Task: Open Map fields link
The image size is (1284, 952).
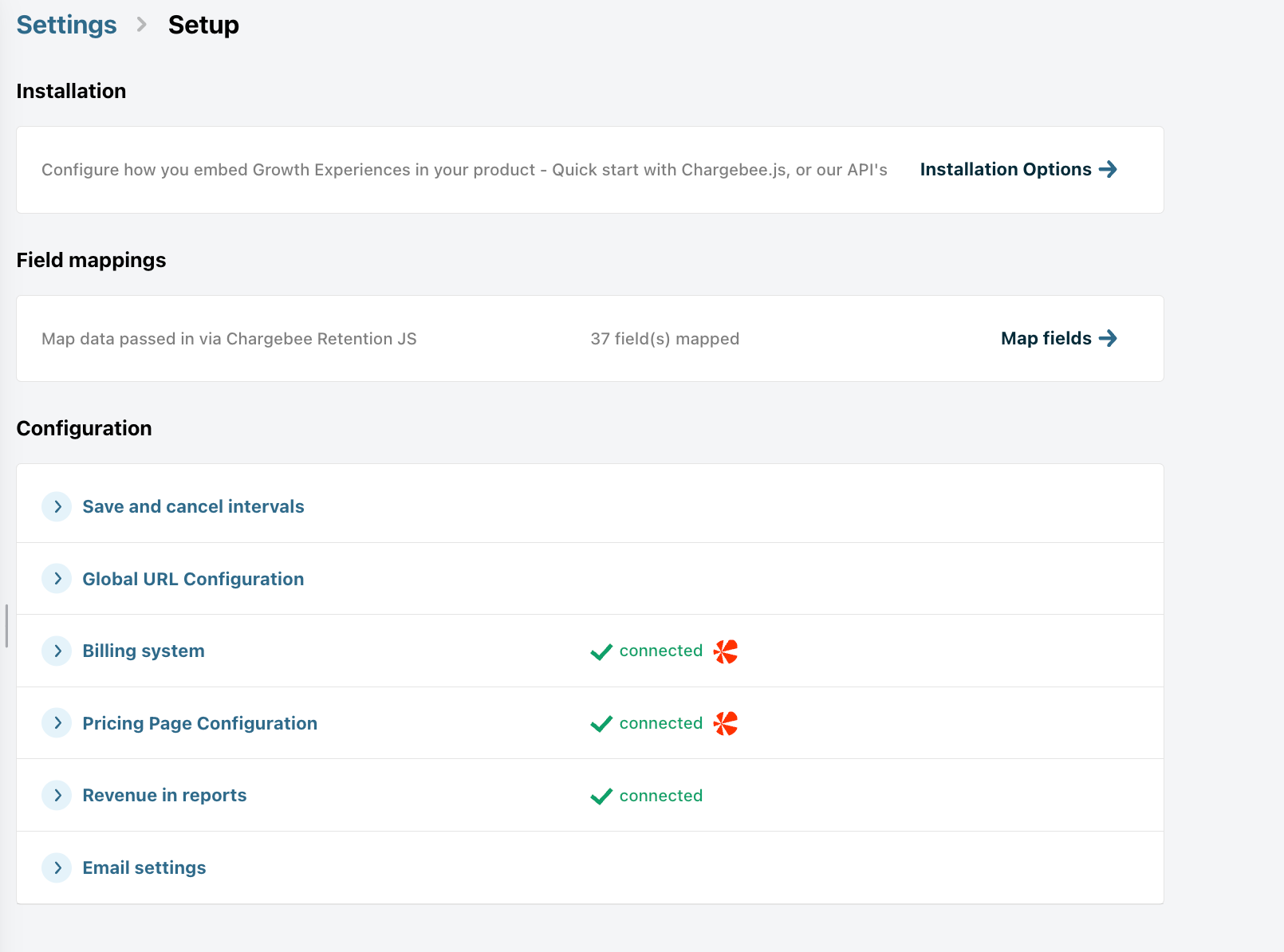Action: click(x=1059, y=338)
